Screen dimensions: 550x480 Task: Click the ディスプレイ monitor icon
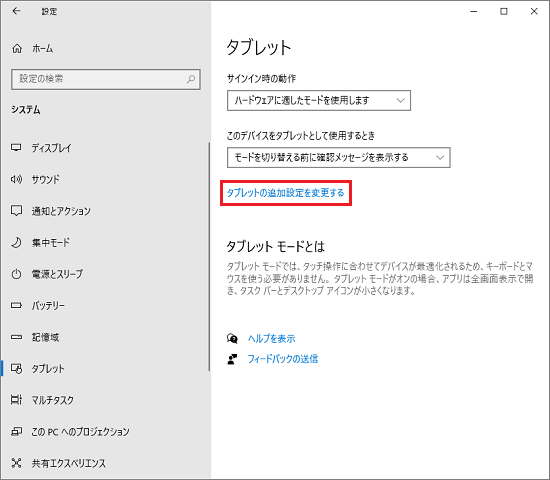pyautogui.click(x=16, y=147)
